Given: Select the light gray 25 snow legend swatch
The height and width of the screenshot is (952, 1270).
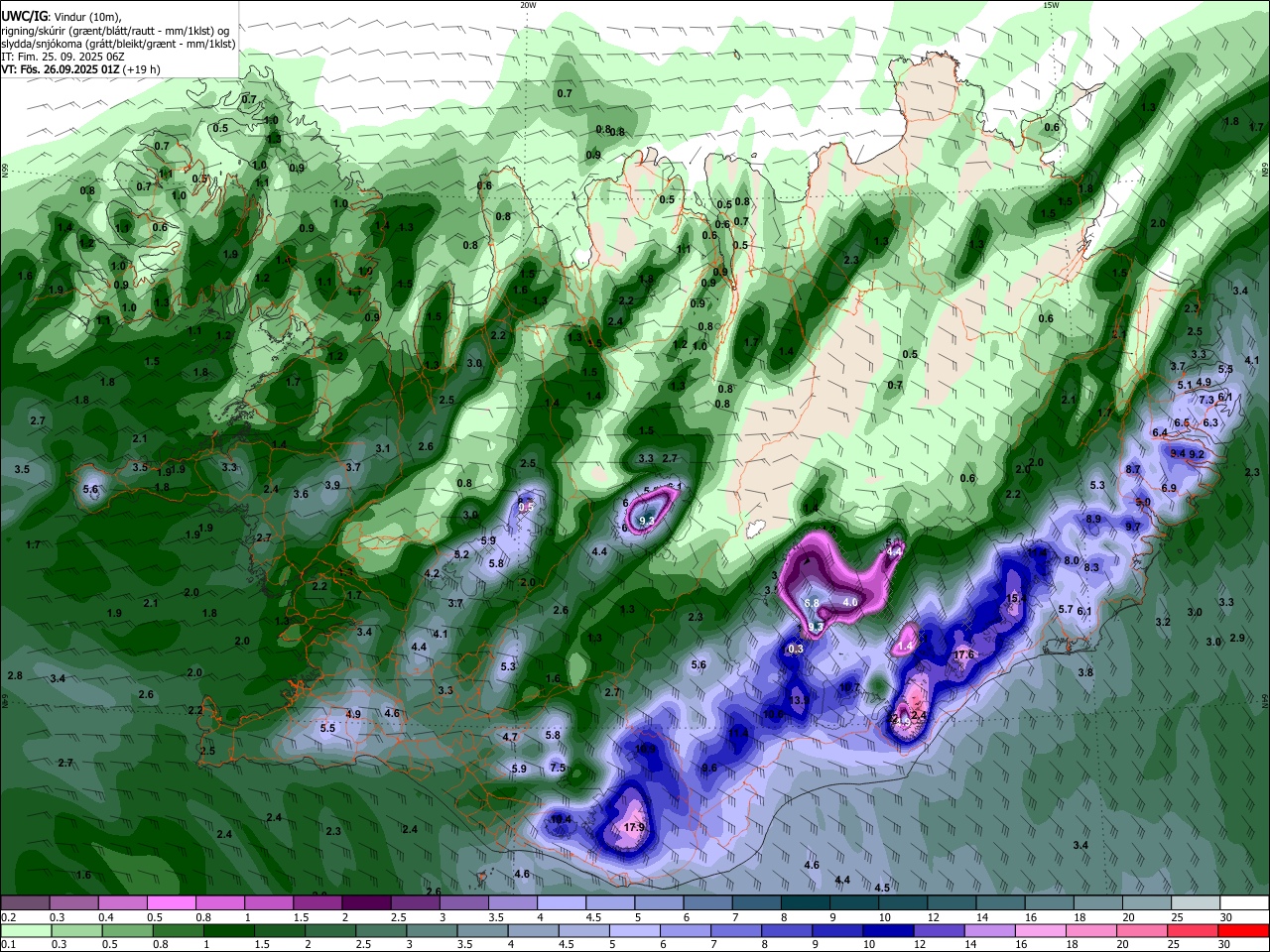Looking at the screenshot, I should coord(1196,903).
